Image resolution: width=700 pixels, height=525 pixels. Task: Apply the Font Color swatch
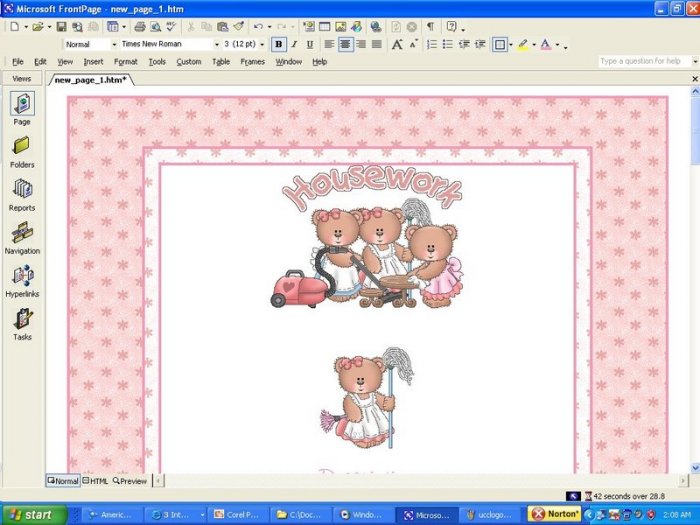(546, 44)
